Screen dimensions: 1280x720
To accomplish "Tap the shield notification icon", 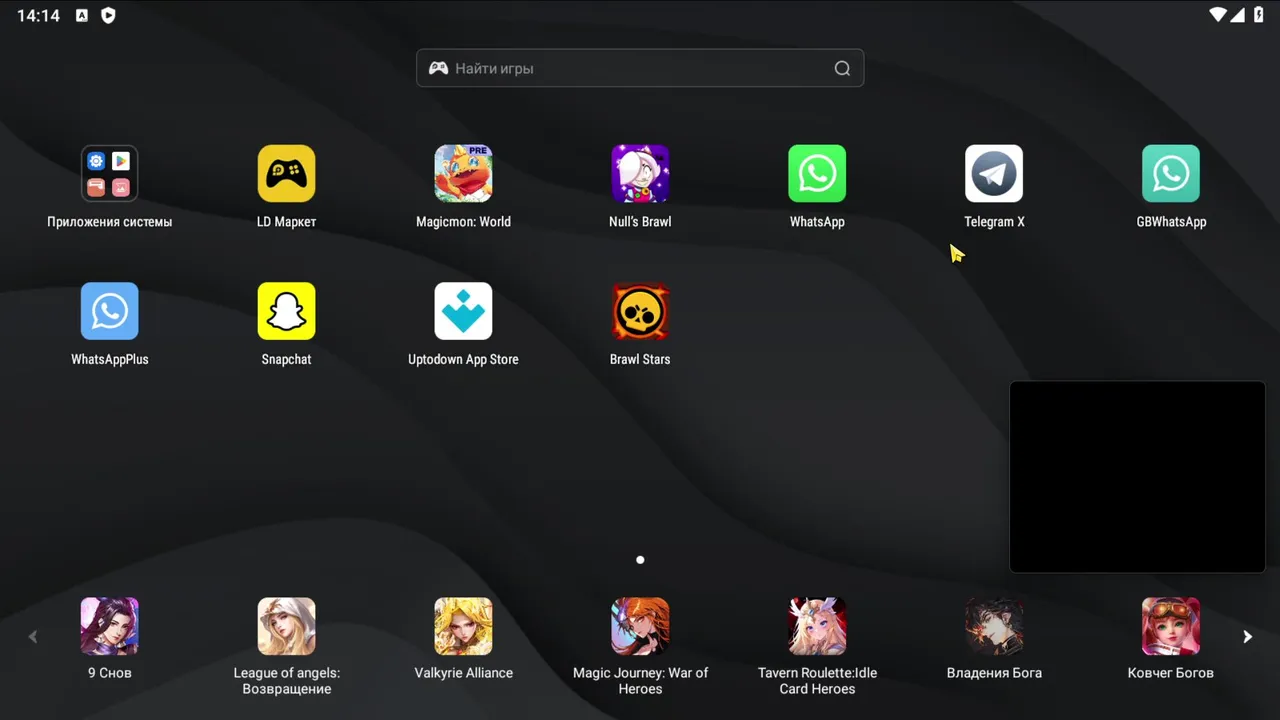I will click(x=108, y=15).
